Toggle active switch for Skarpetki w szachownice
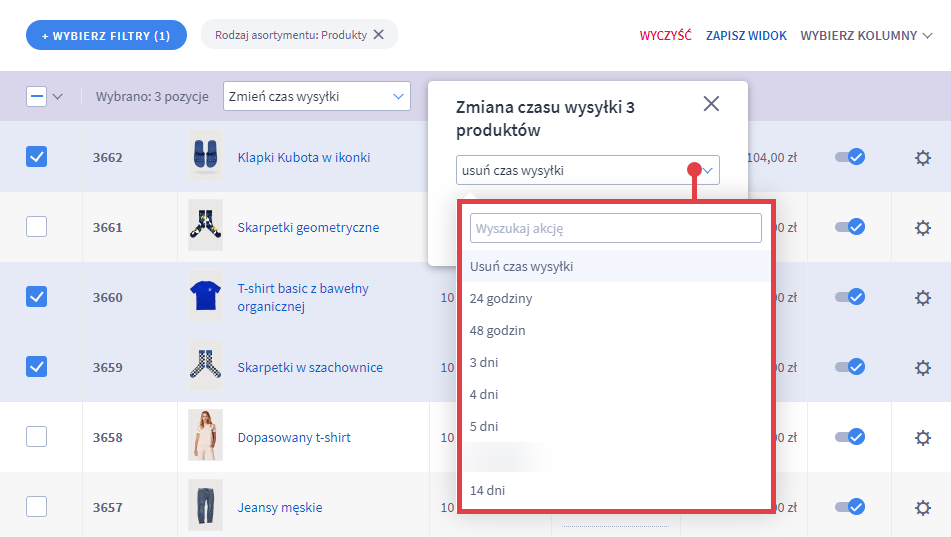 850,367
